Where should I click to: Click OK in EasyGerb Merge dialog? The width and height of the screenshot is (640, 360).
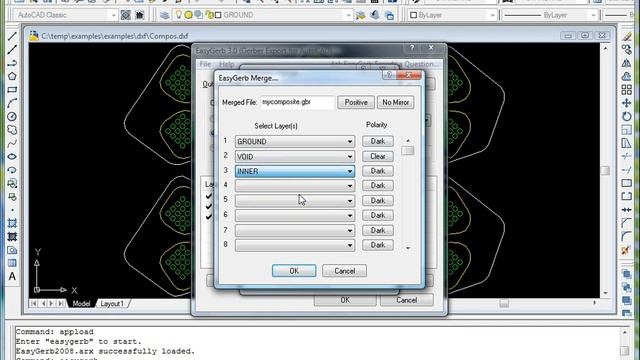pos(294,271)
